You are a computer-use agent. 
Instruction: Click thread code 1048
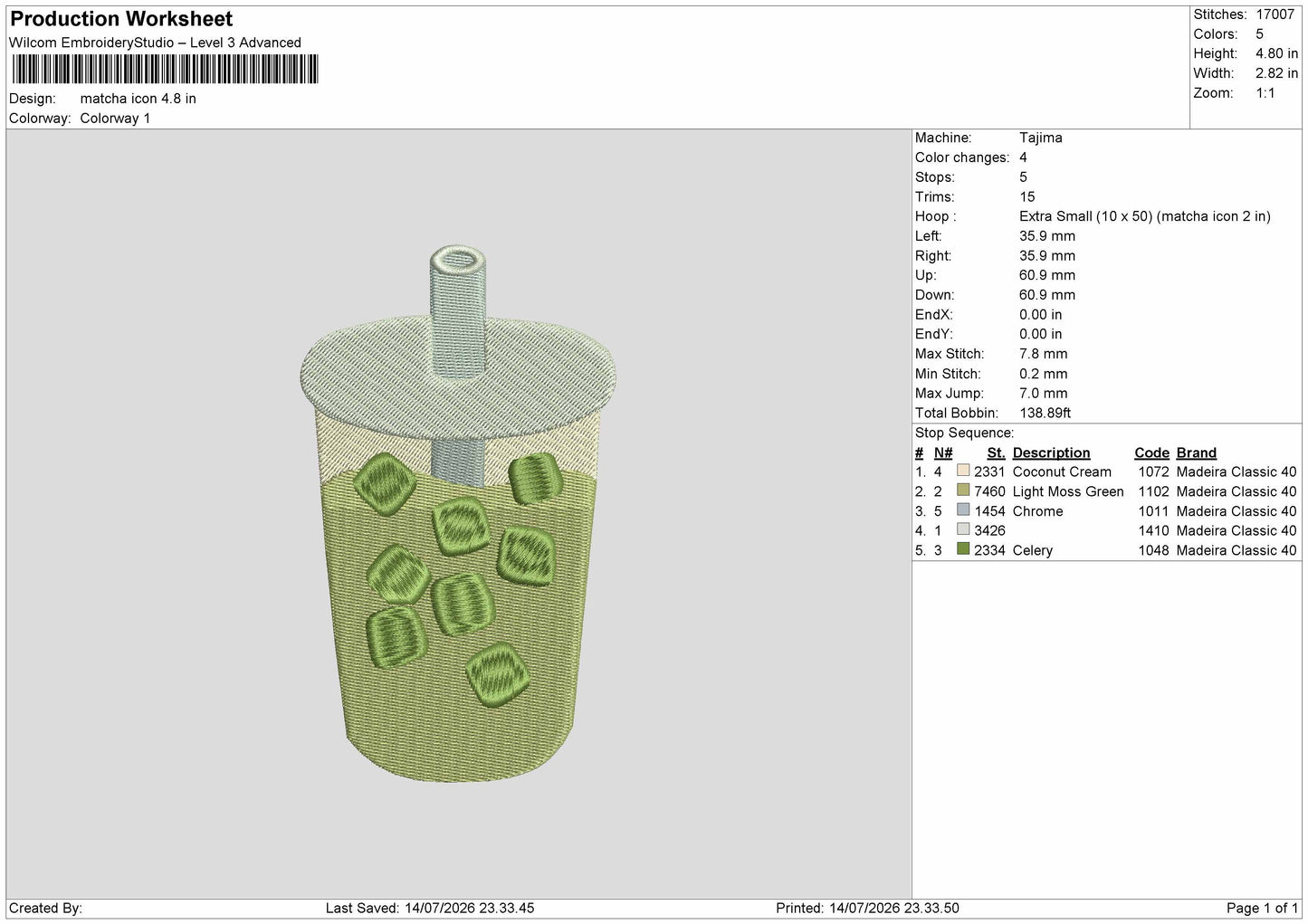pos(1153,550)
